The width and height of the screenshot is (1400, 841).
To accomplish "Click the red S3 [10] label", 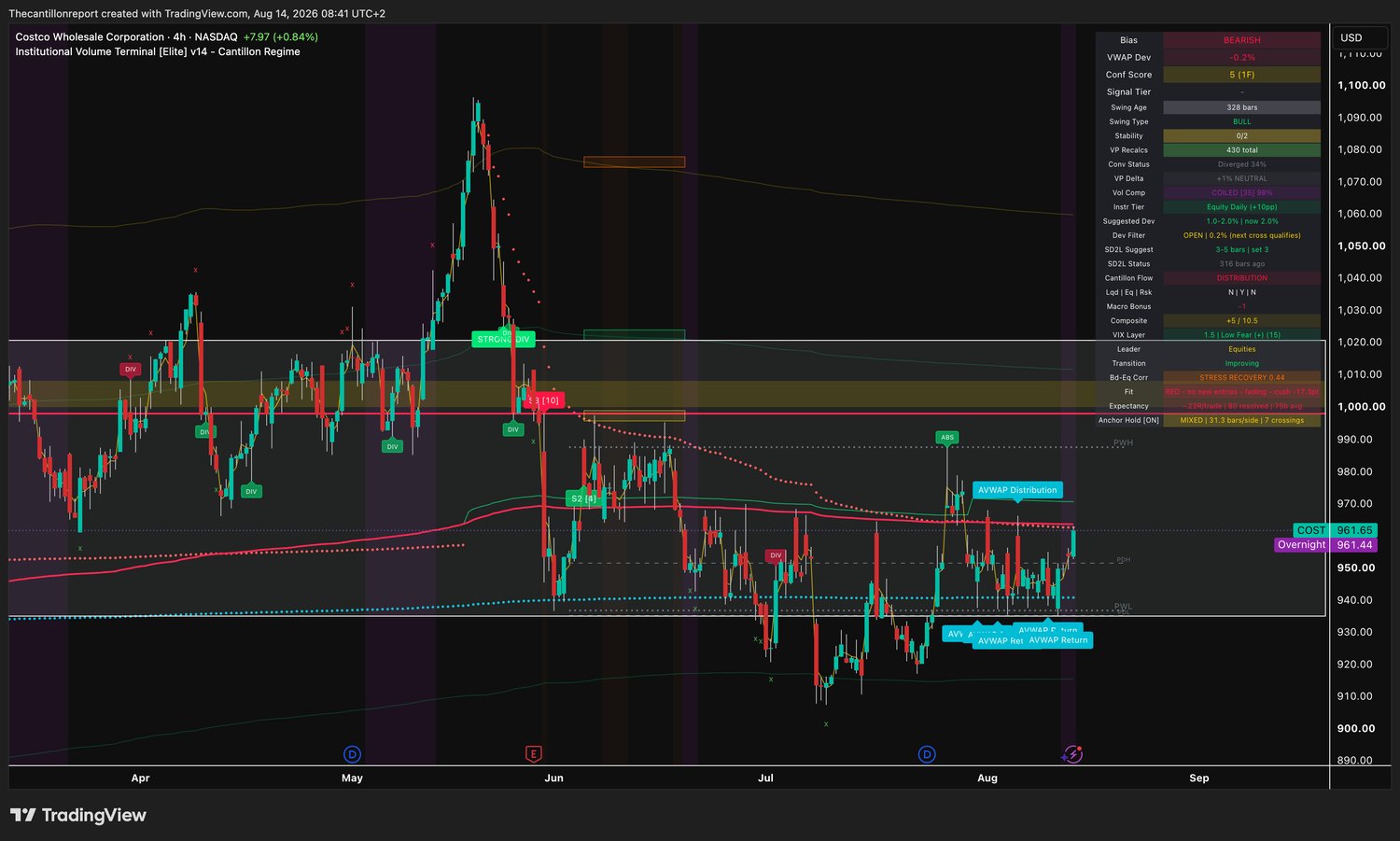I will point(543,399).
